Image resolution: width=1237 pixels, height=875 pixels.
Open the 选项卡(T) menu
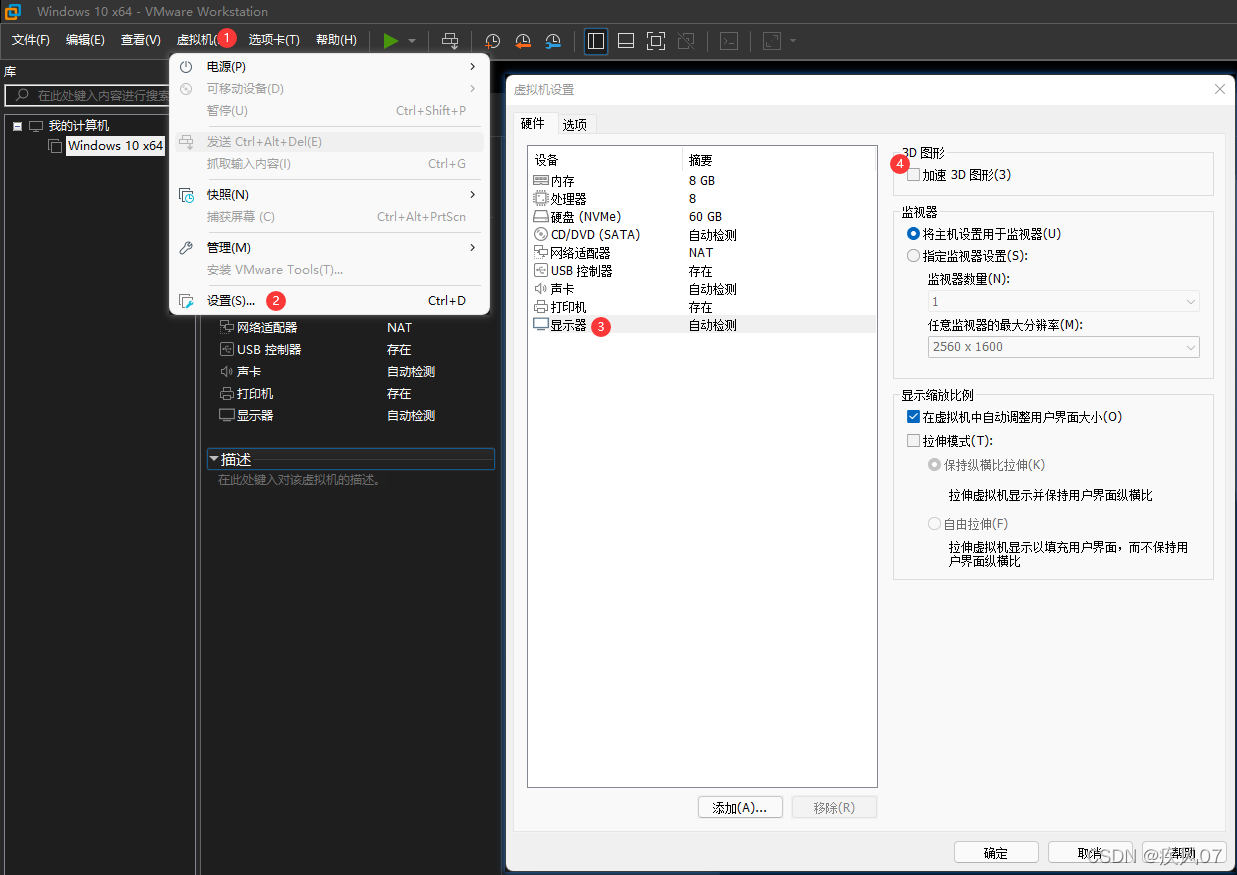tap(274, 40)
